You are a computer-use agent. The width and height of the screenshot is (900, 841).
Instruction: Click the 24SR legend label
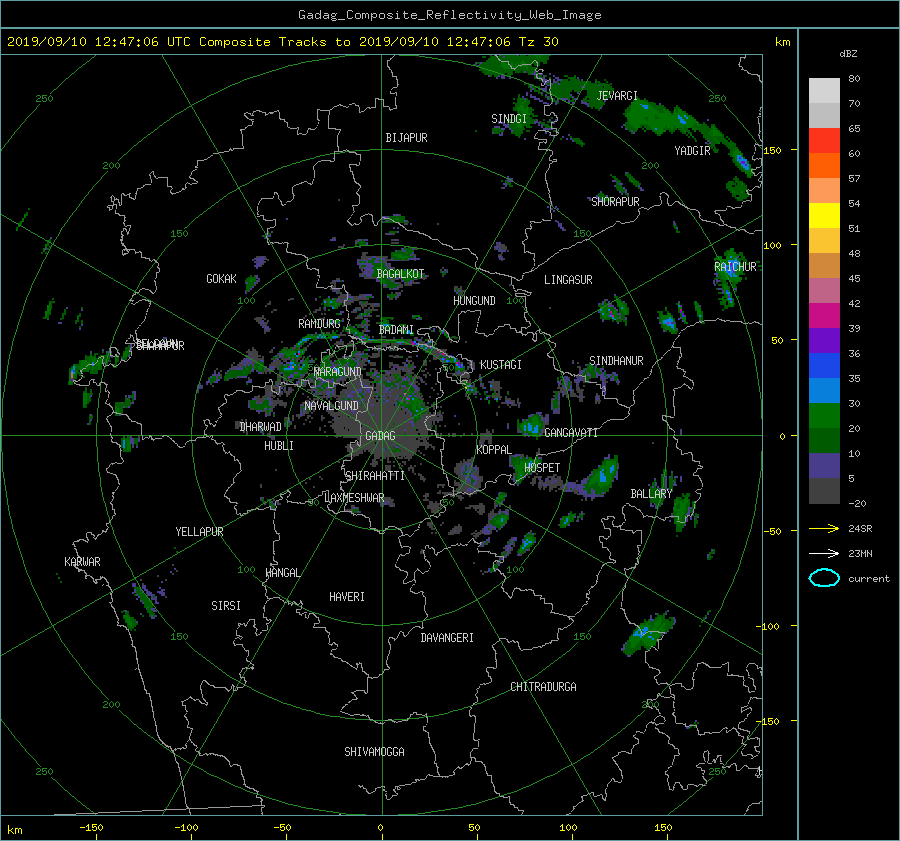(x=860, y=529)
